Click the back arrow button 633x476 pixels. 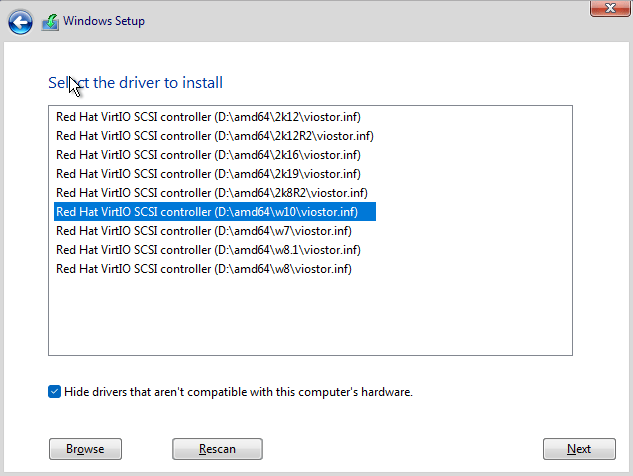(x=20, y=19)
